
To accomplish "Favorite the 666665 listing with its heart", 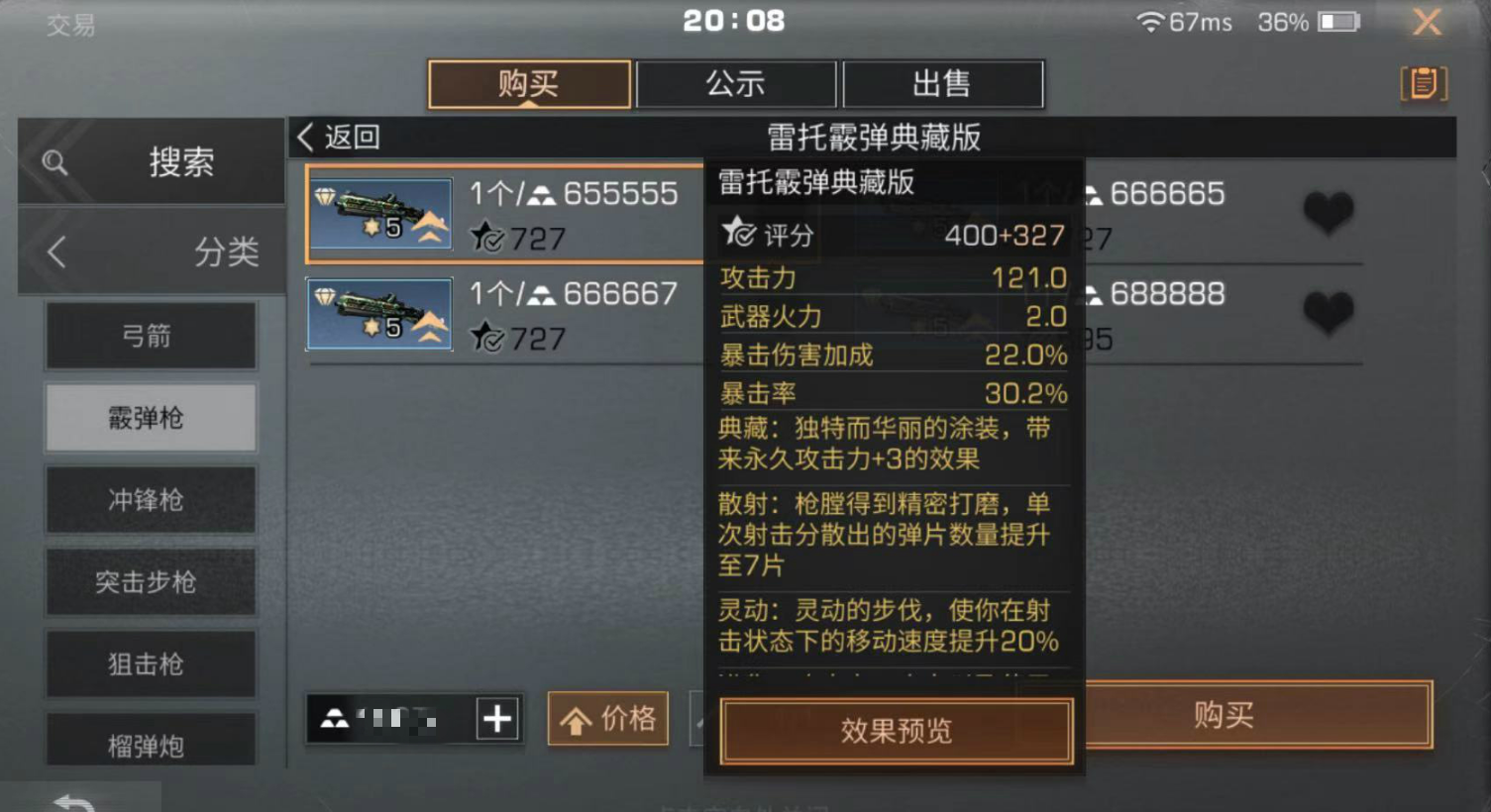I will pos(1329,211).
